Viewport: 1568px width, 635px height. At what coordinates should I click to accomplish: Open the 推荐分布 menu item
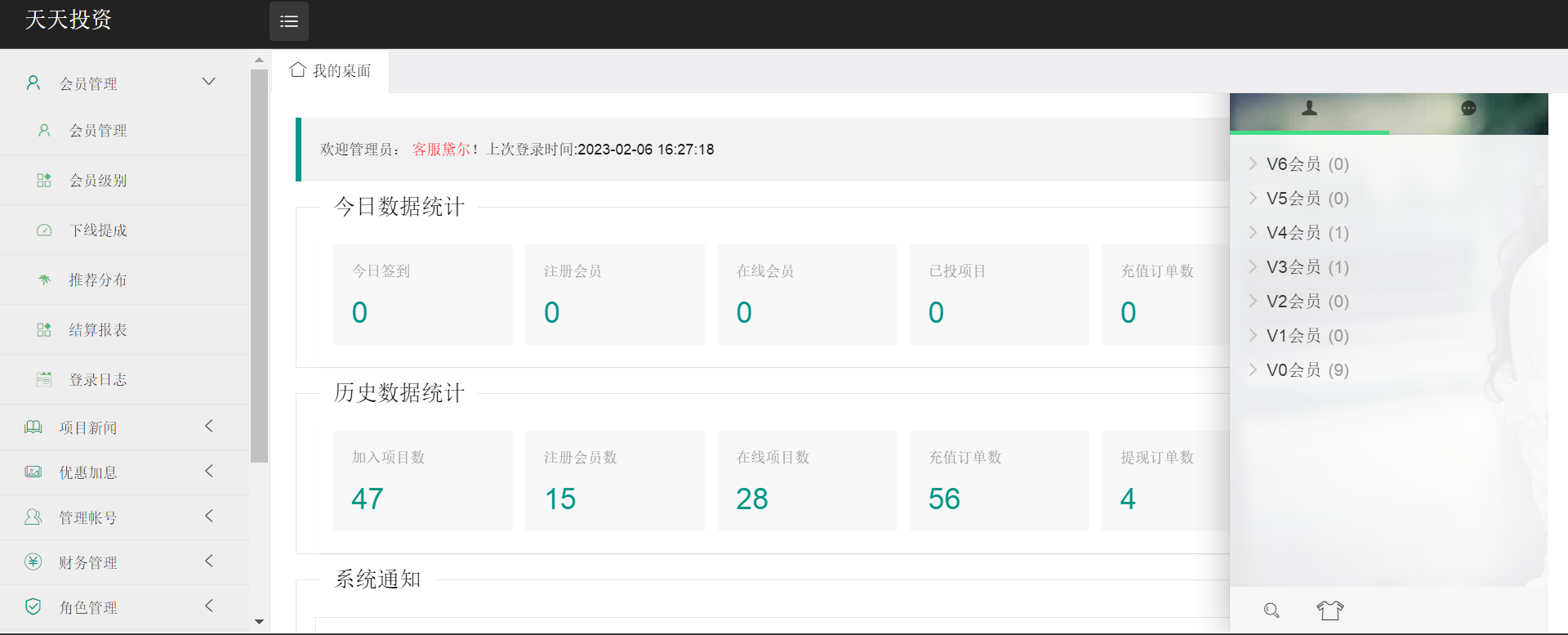pyautogui.click(x=125, y=280)
